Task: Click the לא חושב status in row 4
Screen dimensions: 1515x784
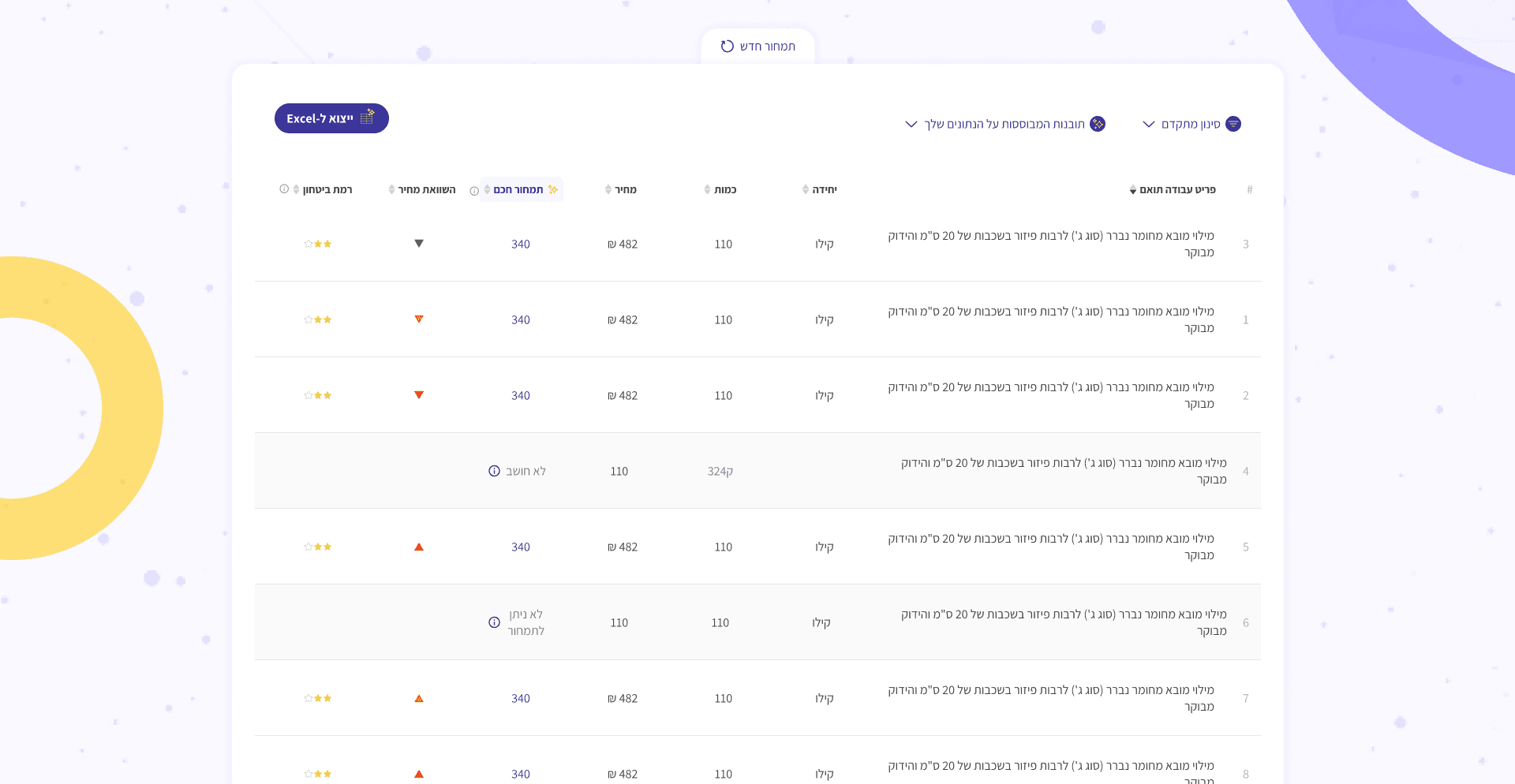Action: coord(526,471)
